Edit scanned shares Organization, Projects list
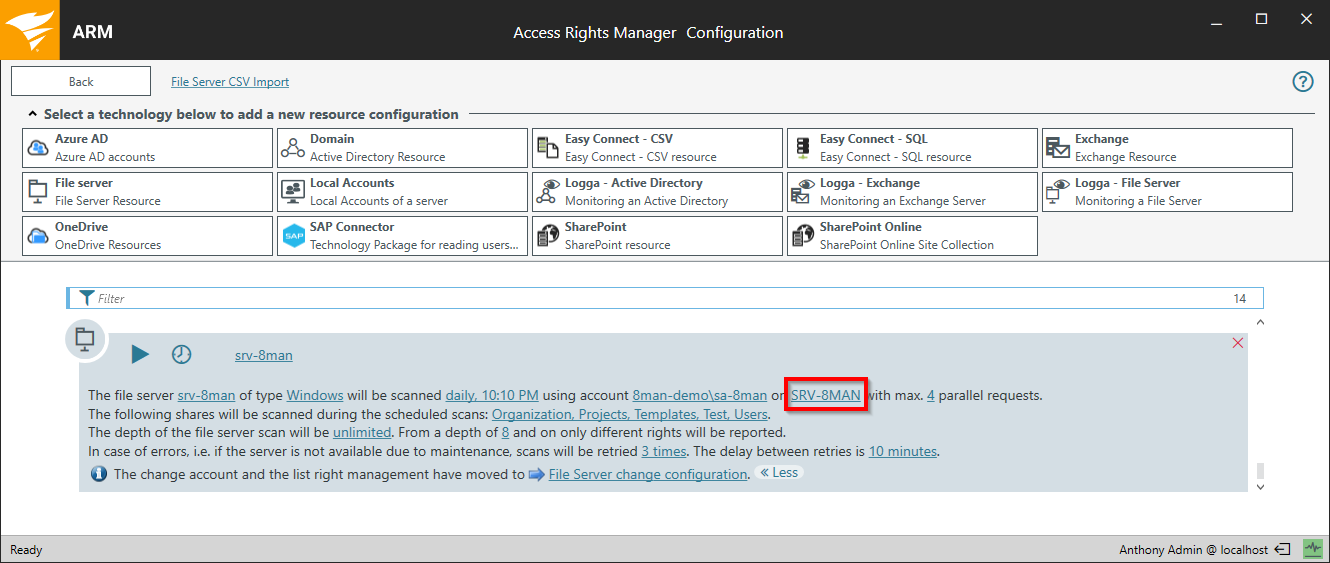 630,414
